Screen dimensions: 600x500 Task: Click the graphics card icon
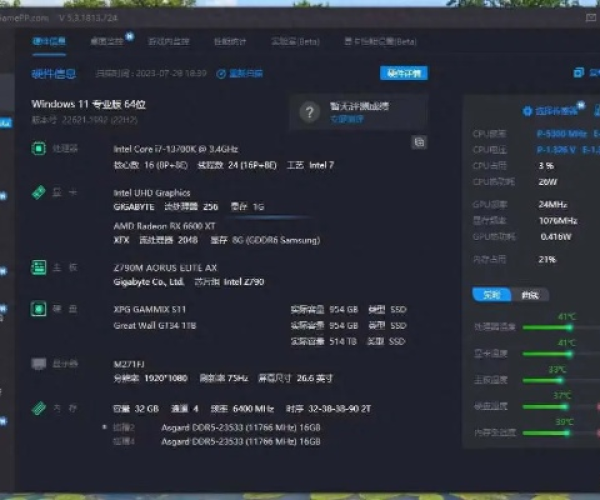pyautogui.click(x=38, y=192)
